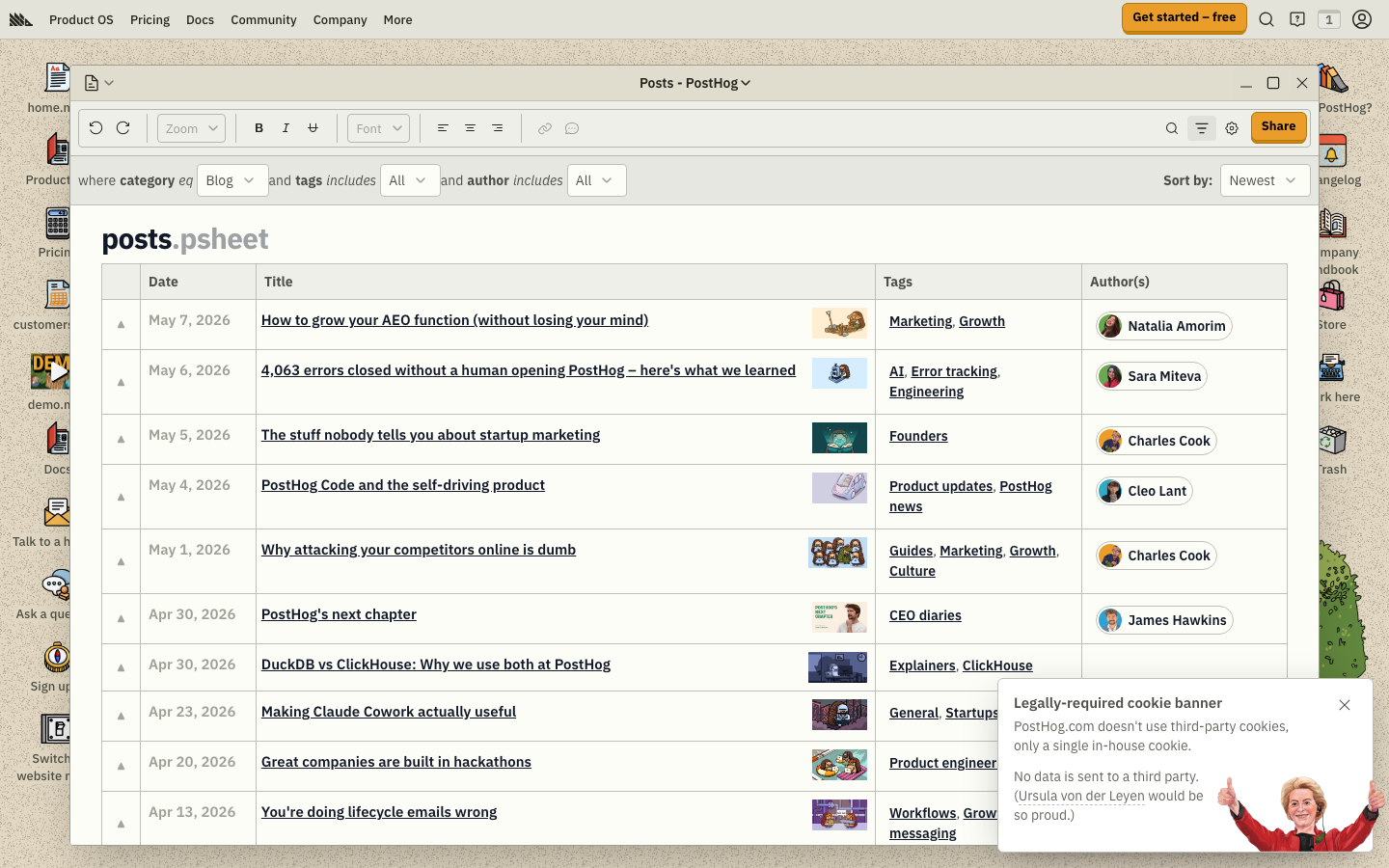1389x868 pixels.
Task: Toggle italic formatting
Action: (286, 128)
